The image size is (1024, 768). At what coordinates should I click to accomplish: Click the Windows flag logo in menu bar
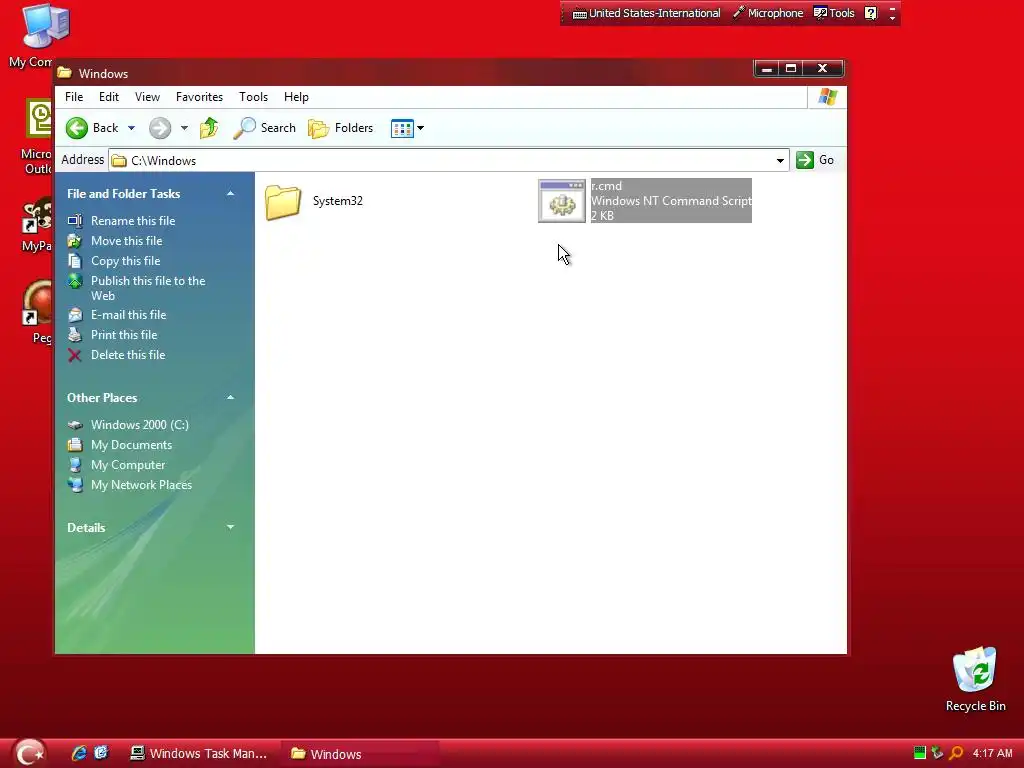pyautogui.click(x=827, y=97)
